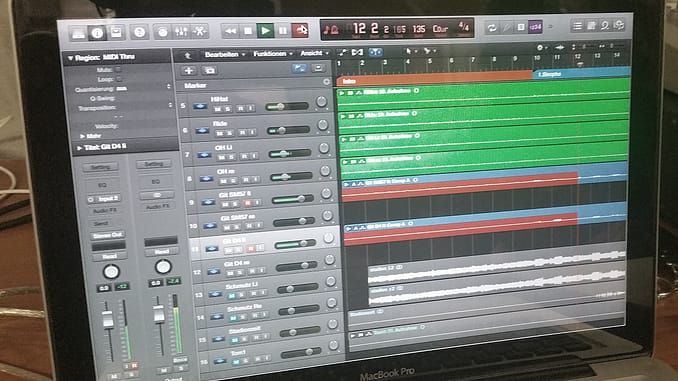
Task: Toggle the Mute checkbox in Region inspector
Action: pos(118,69)
